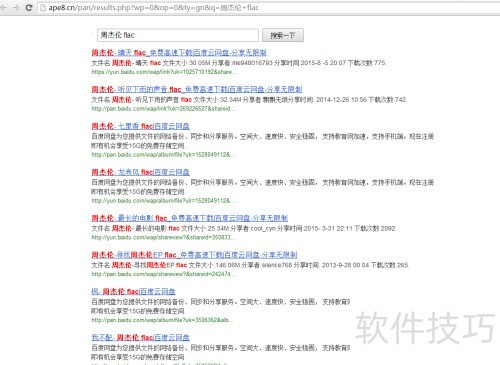
Task: Click the page icon in address bar
Action: [43, 8]
